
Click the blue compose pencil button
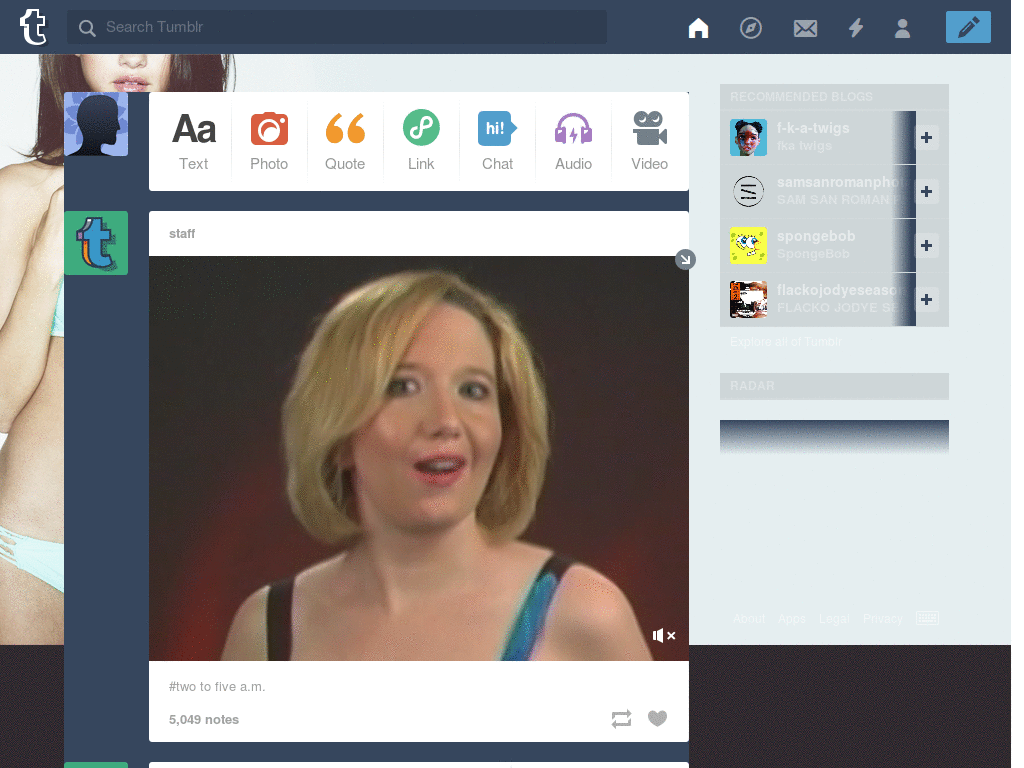point(968,28)
